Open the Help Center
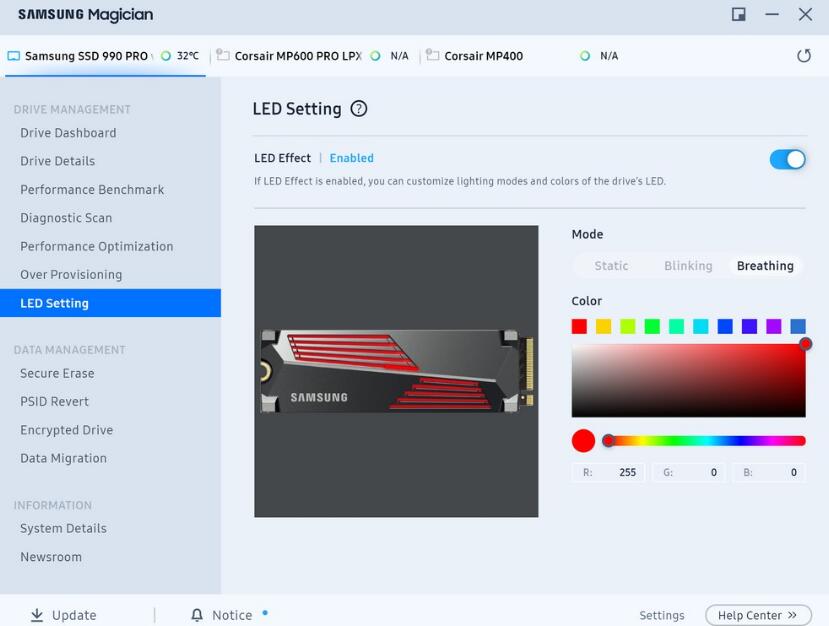 (x=757, y=615)
